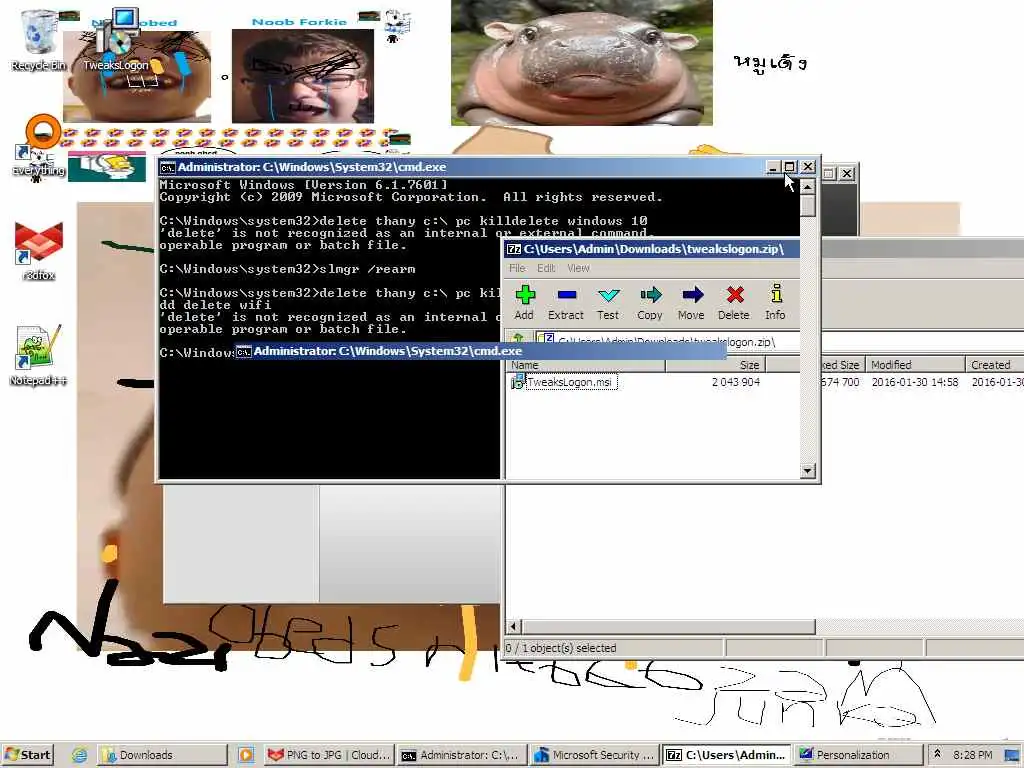Sort by the Modified column header
1024x768 pixels.
point(916,364)
